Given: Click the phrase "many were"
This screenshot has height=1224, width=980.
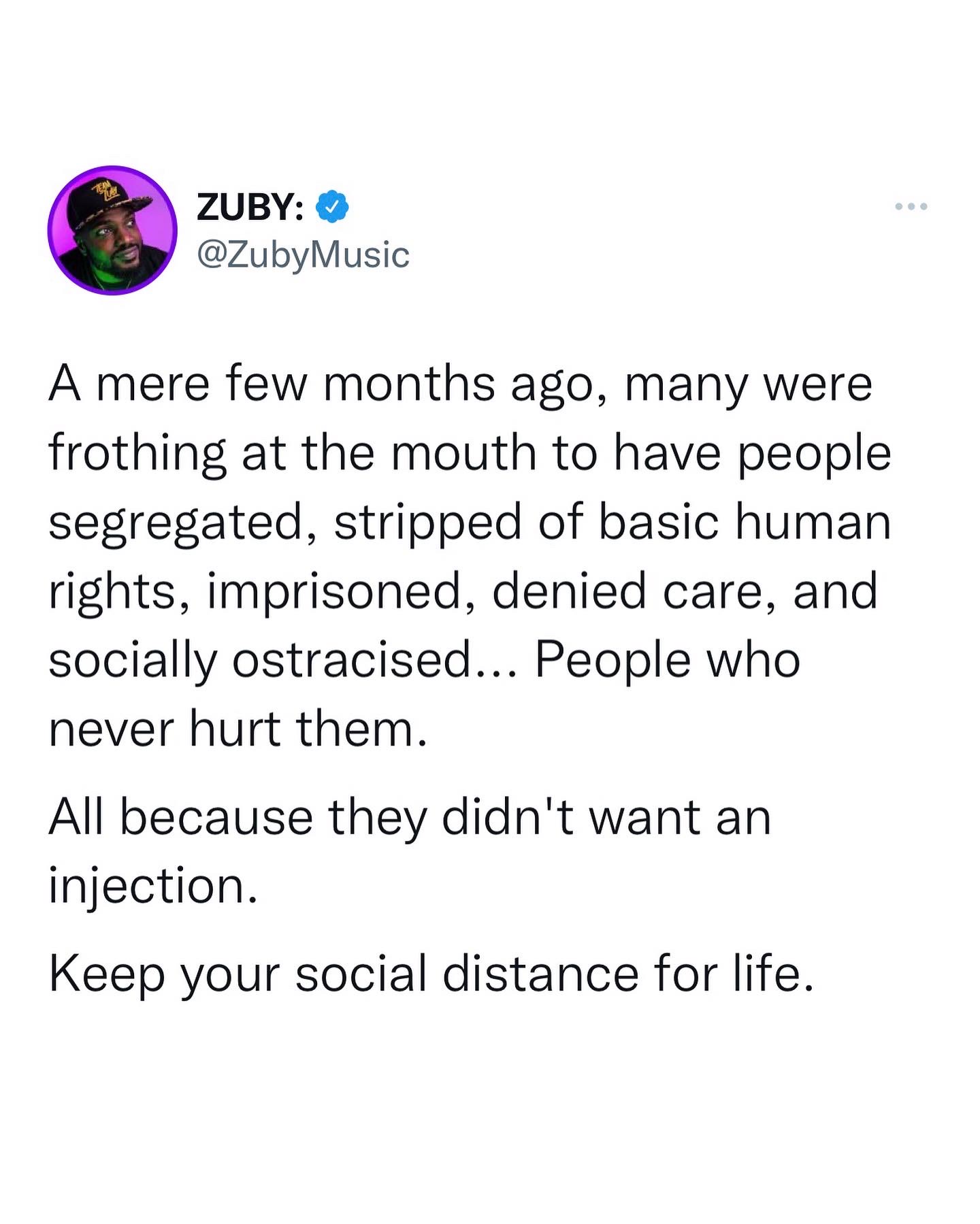Looking at the screenshot, I should 748,384.
